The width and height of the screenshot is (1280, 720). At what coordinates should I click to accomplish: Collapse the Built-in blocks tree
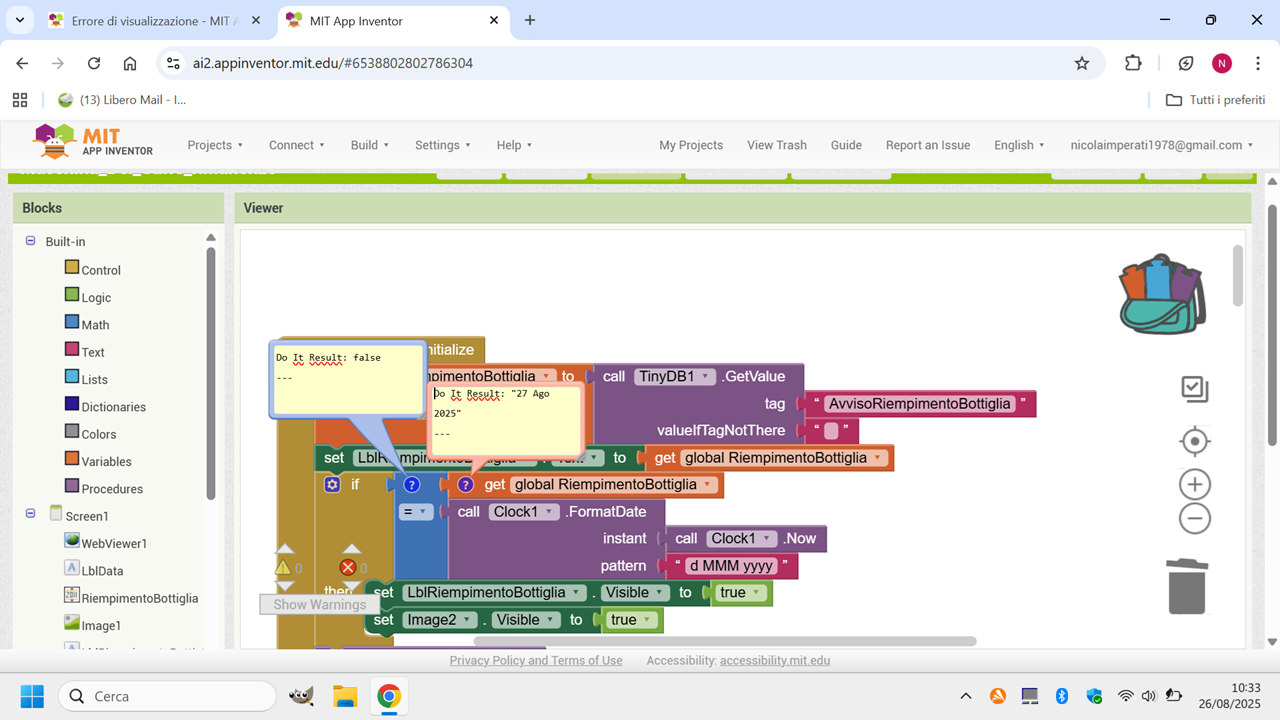click(31, 241)
